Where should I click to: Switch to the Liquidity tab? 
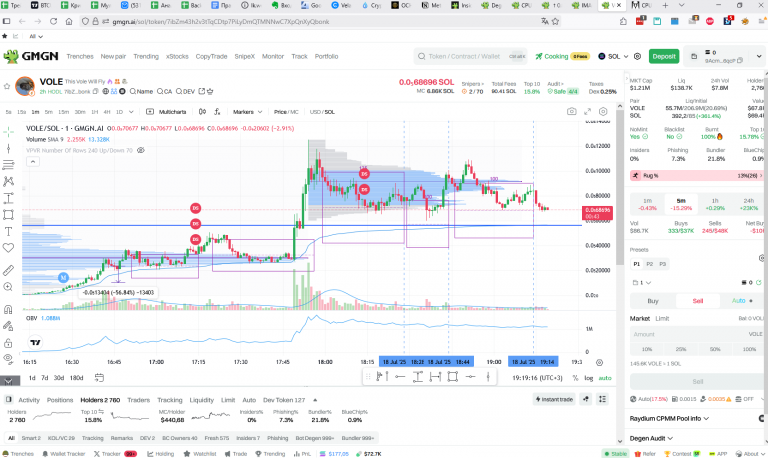(202, 400)
